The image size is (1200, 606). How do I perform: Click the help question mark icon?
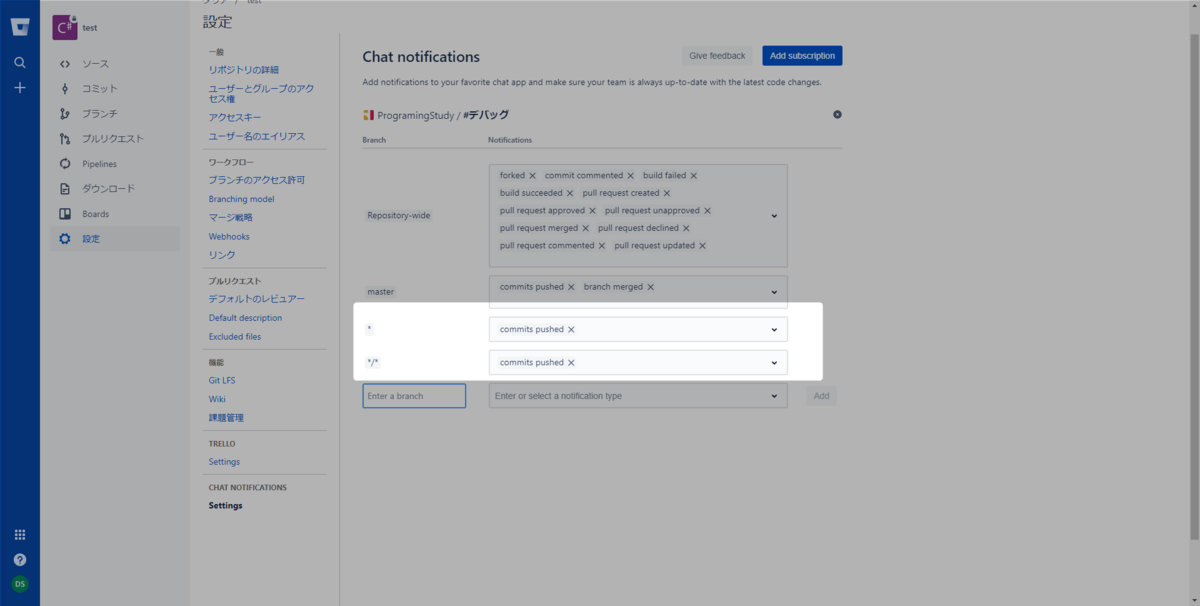pyautogui.click(x=20, y=560)
